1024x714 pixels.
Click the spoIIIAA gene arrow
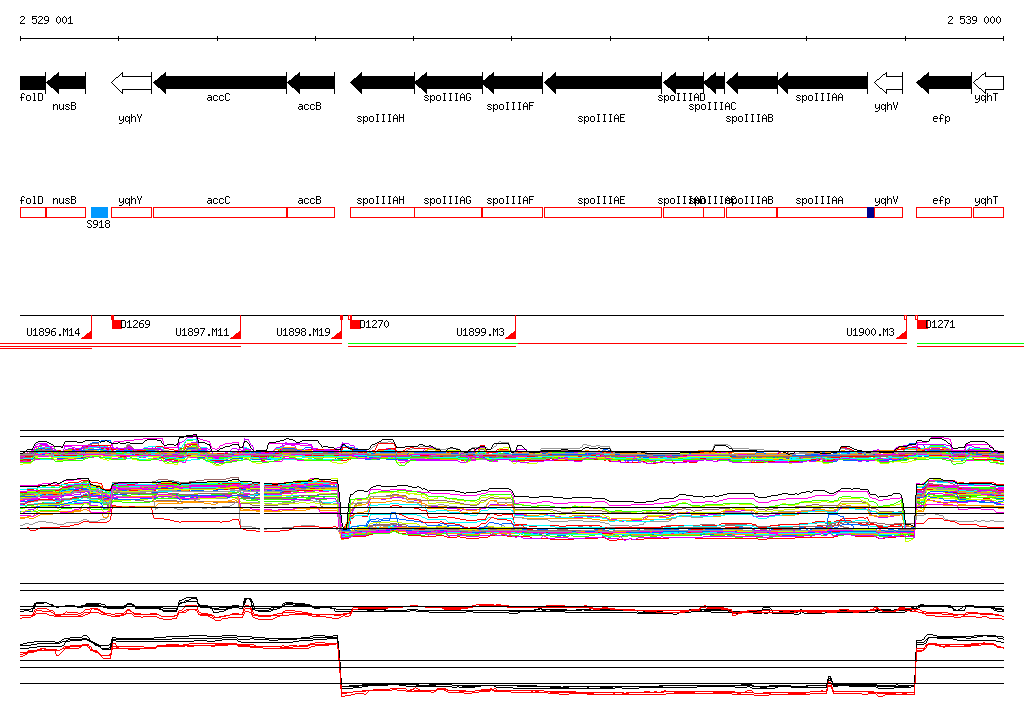tap(823, 82)
